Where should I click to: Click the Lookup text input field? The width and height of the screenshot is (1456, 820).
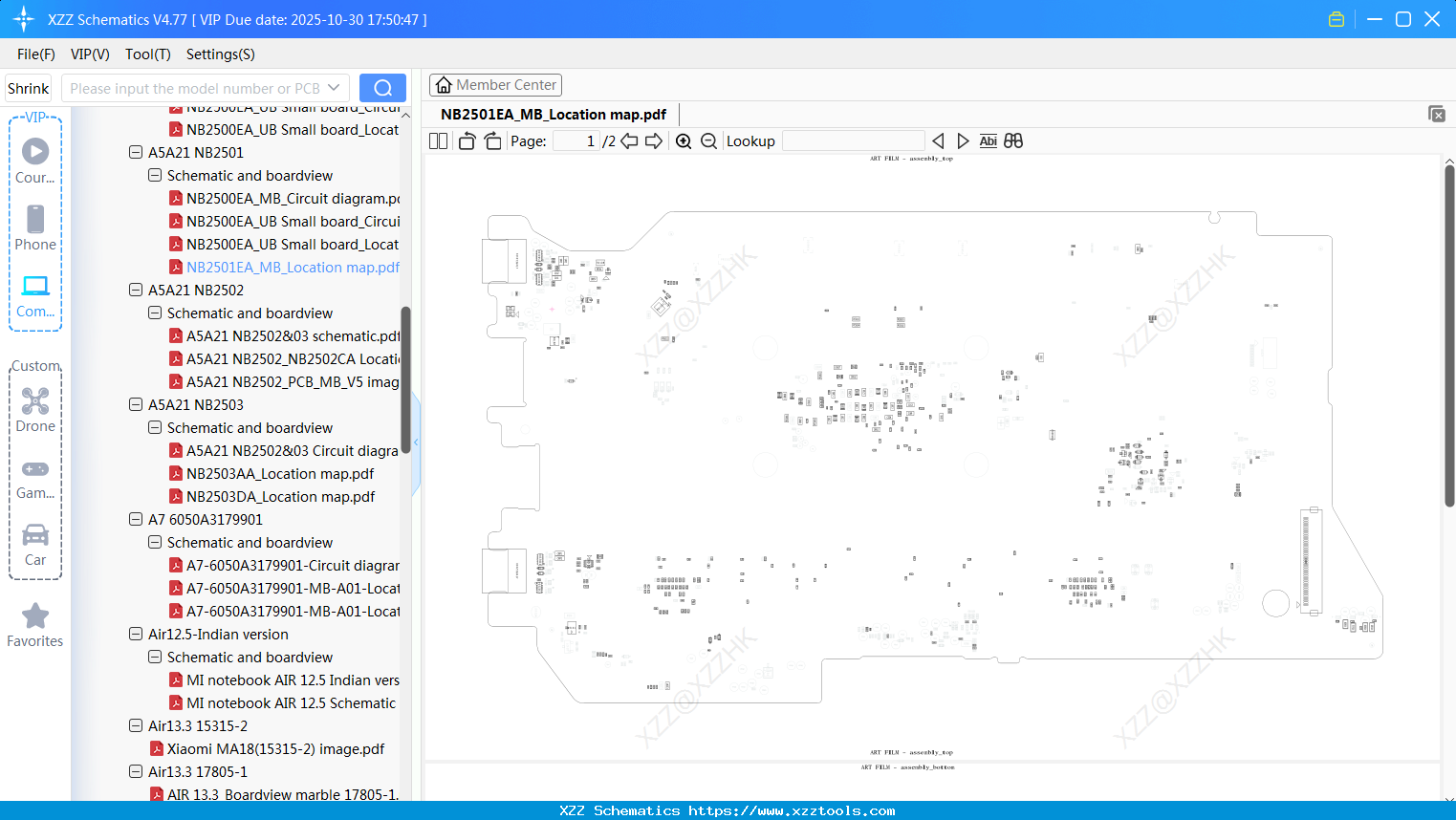[853, 141]
